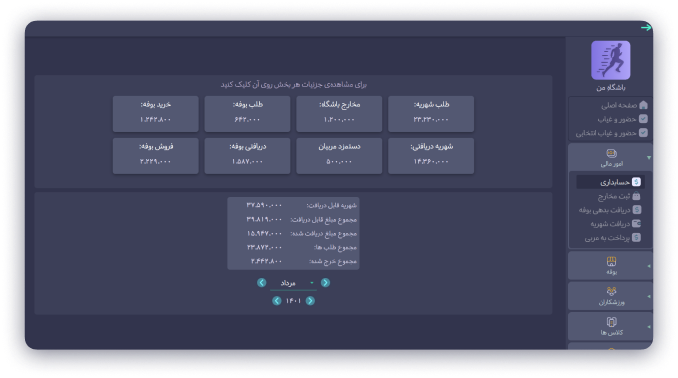This screenshot has height=378, width=678.
Task: Click previous-year arrow beside ۱۴۰۱
Action: [310, 301]
